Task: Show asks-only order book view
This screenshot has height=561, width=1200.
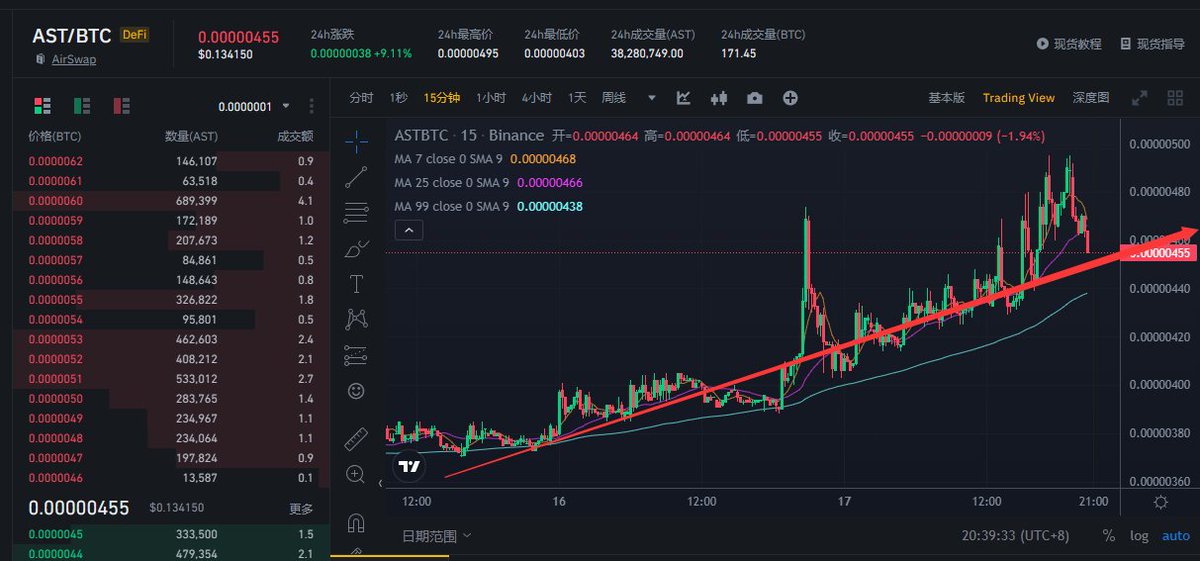Action: click(122, 105)
